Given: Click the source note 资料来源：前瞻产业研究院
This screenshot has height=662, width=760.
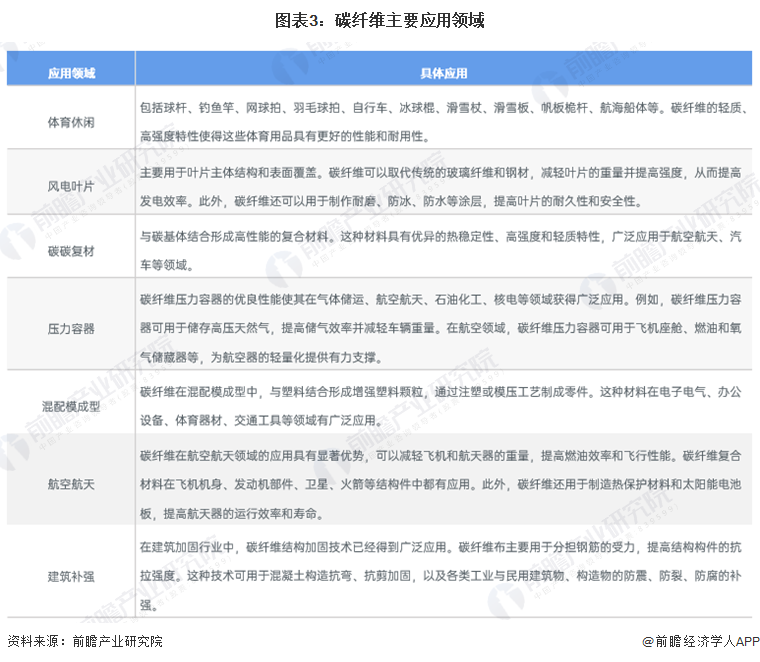Looking at the screenshot, I should tap(85, 641).
